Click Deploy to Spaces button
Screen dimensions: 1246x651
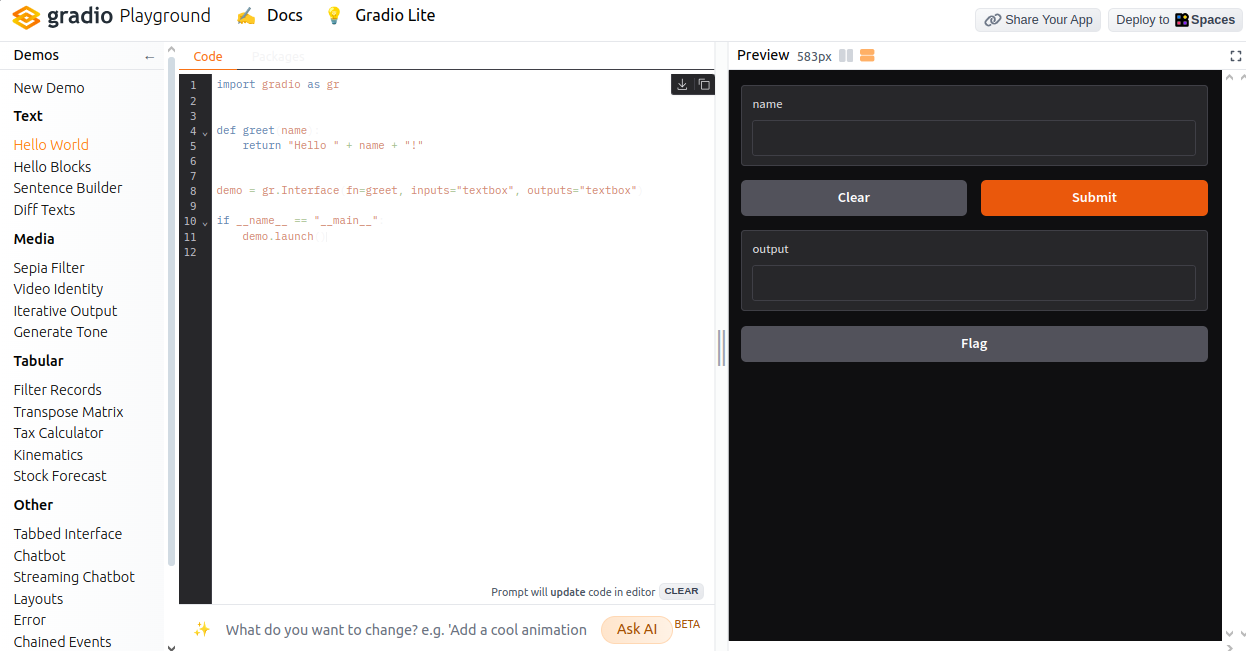pyautogui.click(x=1175, y=20)
